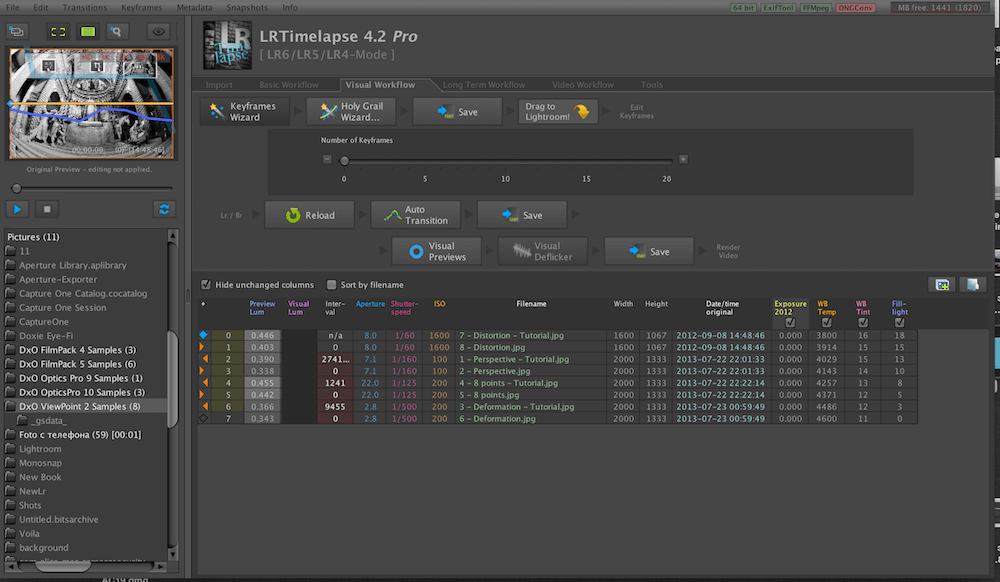Click the sequence overlay icon above preview
The width and height of the screenshot is (1000, 582).
point(17,31)
